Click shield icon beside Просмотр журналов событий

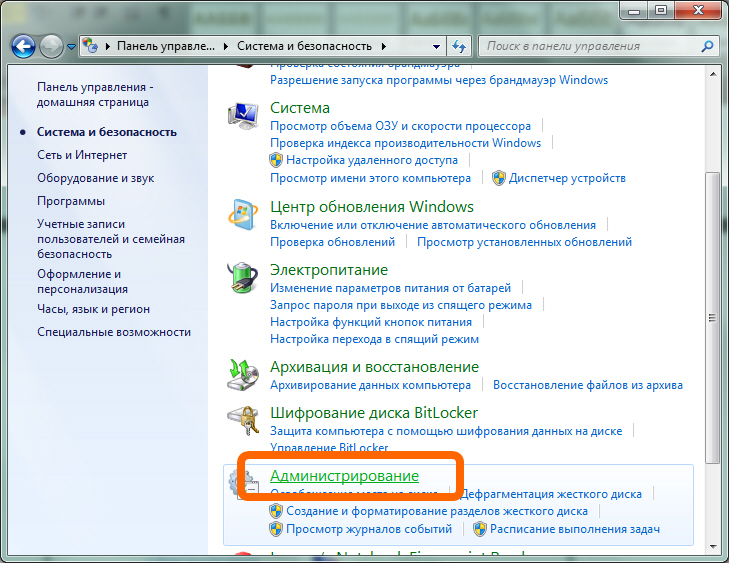pos(276,529)
